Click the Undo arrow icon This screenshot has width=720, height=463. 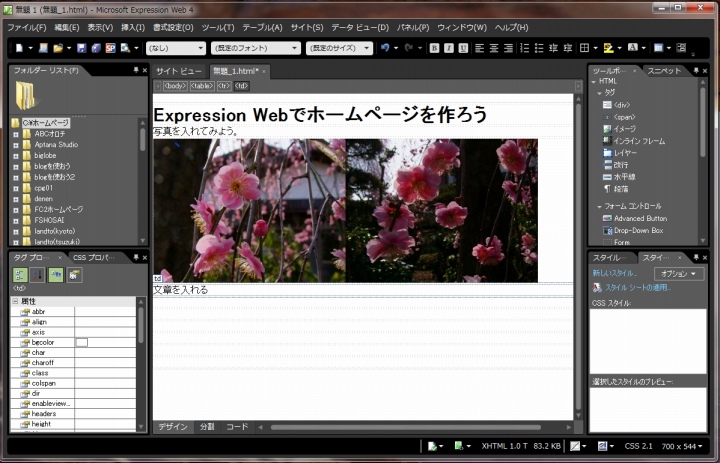tap(385, 48)
